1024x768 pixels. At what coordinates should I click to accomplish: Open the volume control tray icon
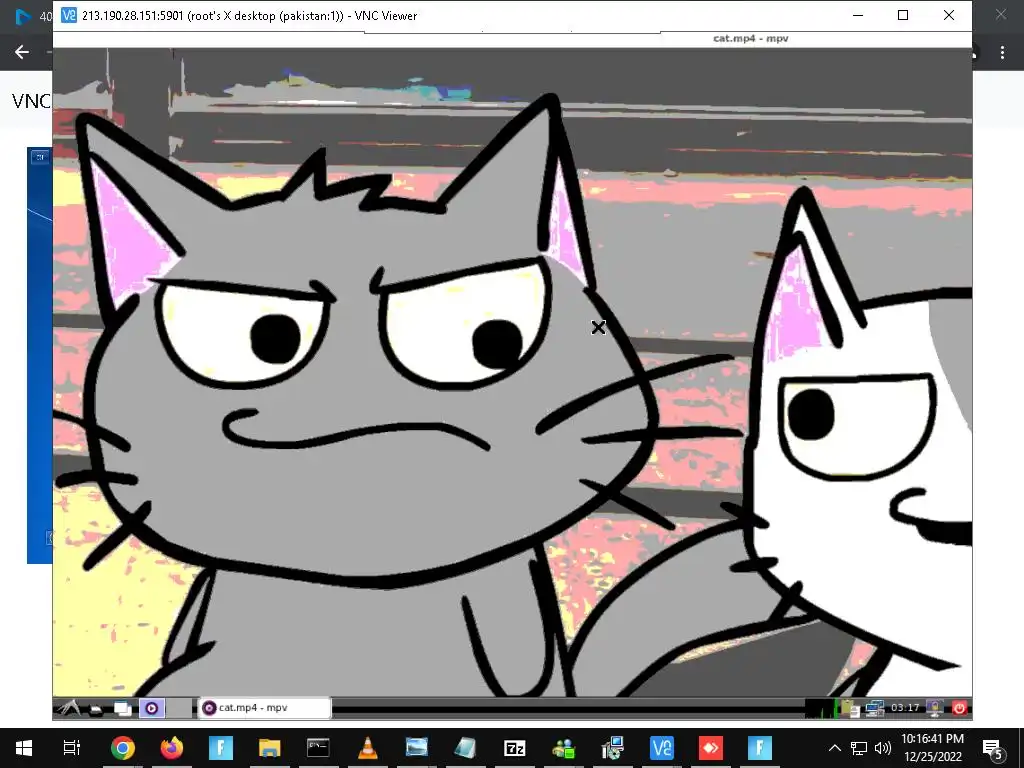point(883,748)
